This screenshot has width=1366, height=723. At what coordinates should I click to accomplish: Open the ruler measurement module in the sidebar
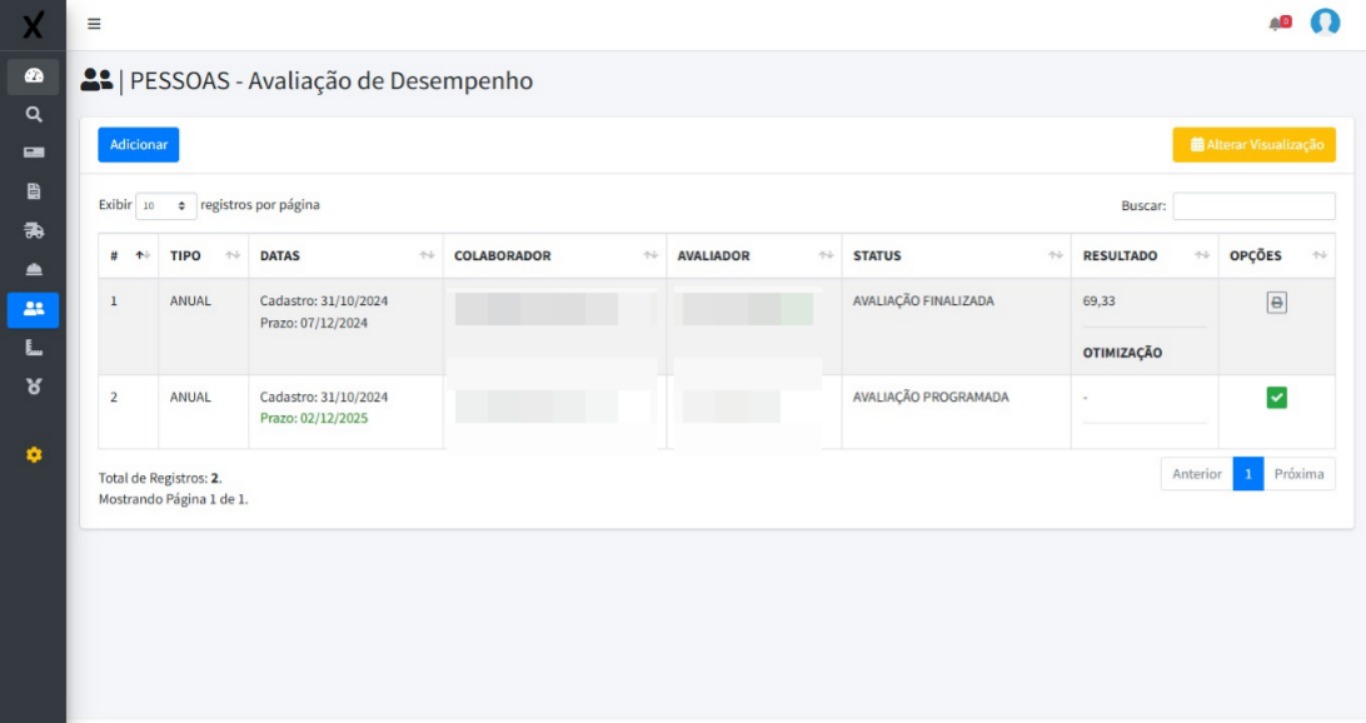[33, 347]
